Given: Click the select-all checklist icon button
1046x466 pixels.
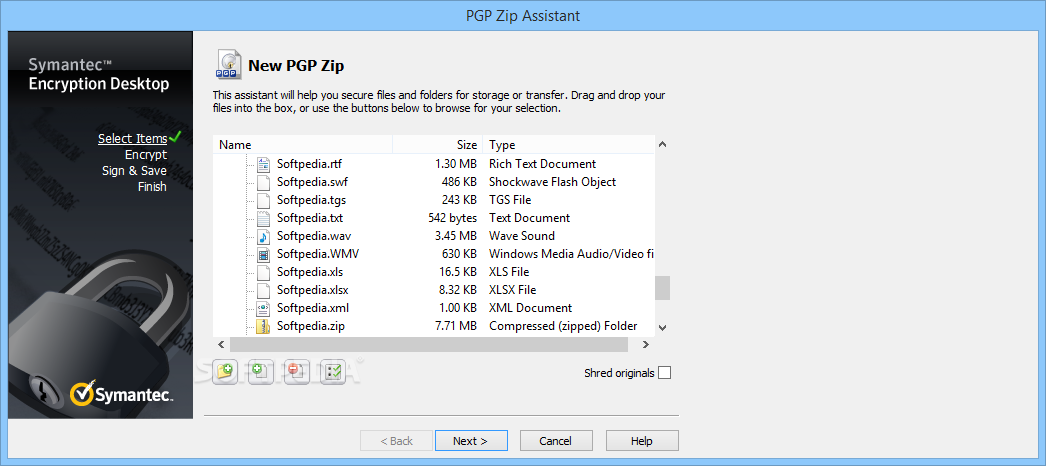Looking at the screenshot, I should click(332, 371).
